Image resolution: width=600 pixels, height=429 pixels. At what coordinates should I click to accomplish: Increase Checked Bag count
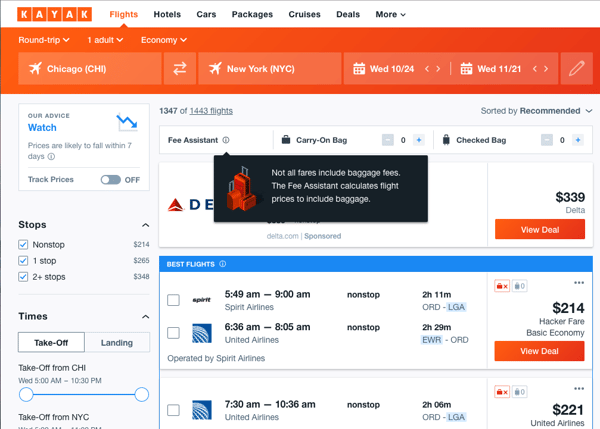click(578, 140)
